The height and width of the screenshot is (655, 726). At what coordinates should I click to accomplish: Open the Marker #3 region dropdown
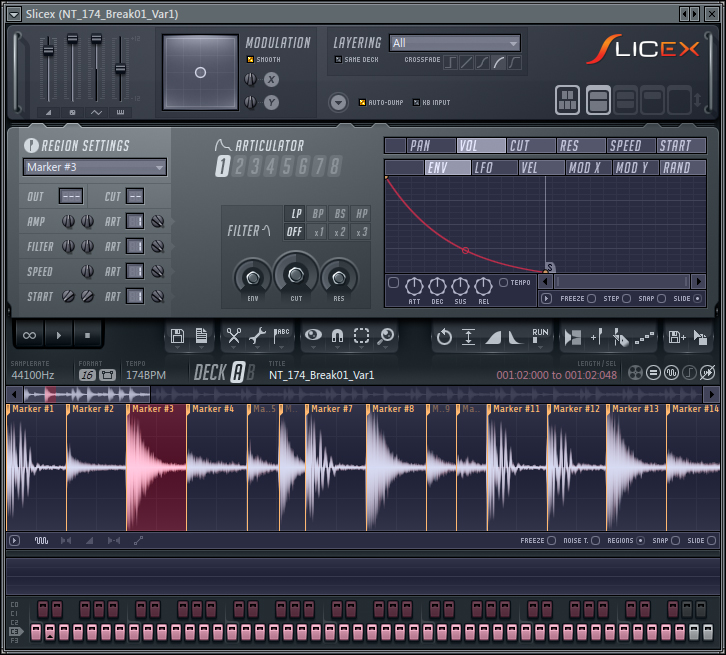[x=95, y=167]
